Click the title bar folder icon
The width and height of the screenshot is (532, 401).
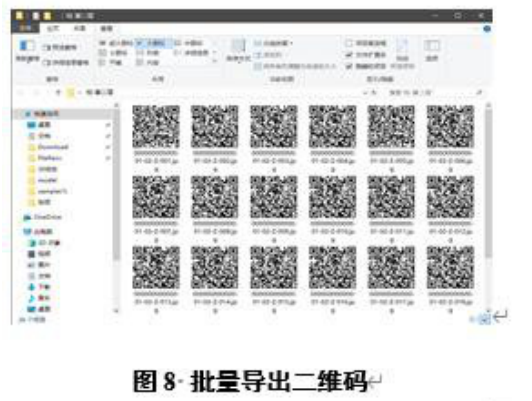(20, 16)
